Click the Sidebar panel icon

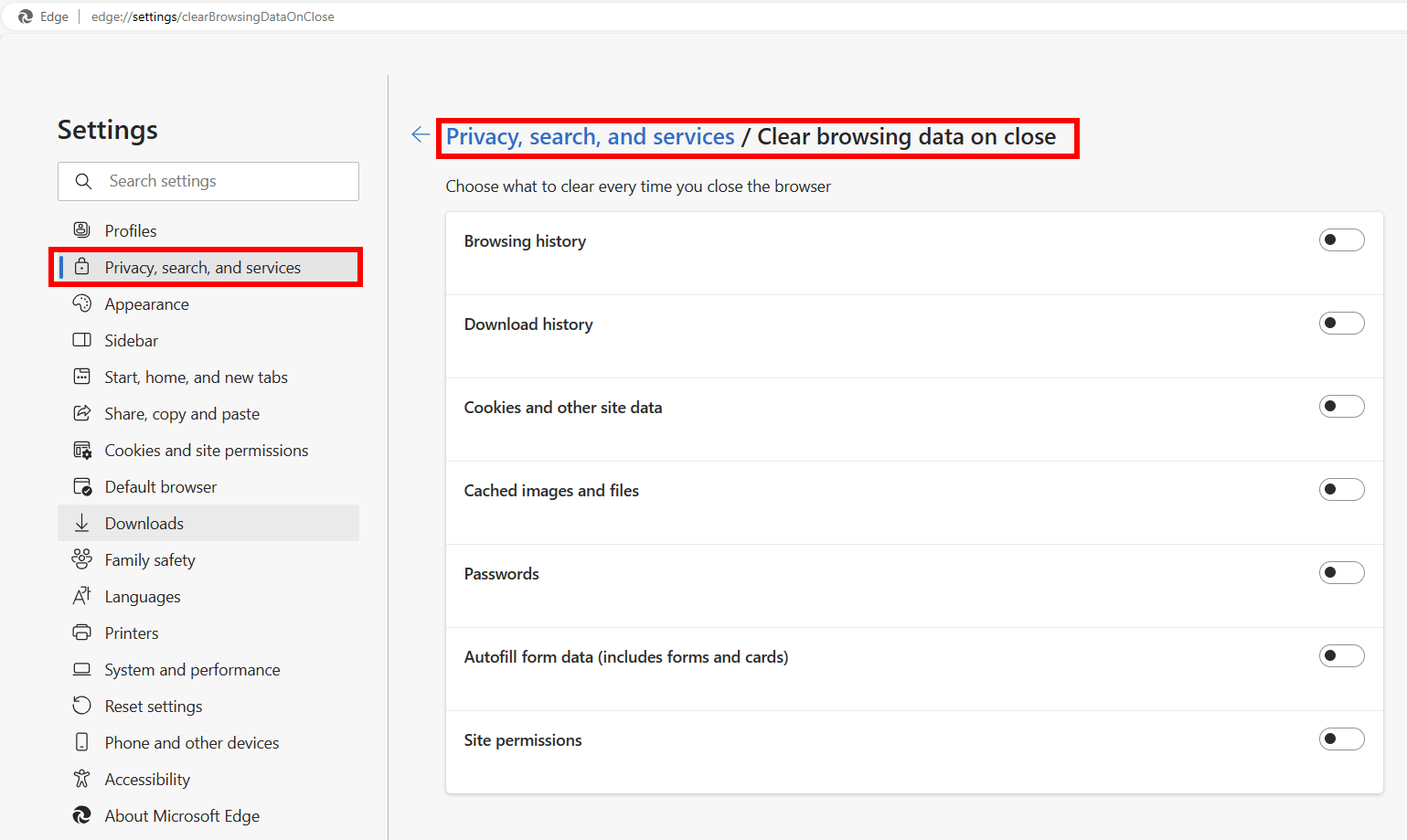(82, 340)
